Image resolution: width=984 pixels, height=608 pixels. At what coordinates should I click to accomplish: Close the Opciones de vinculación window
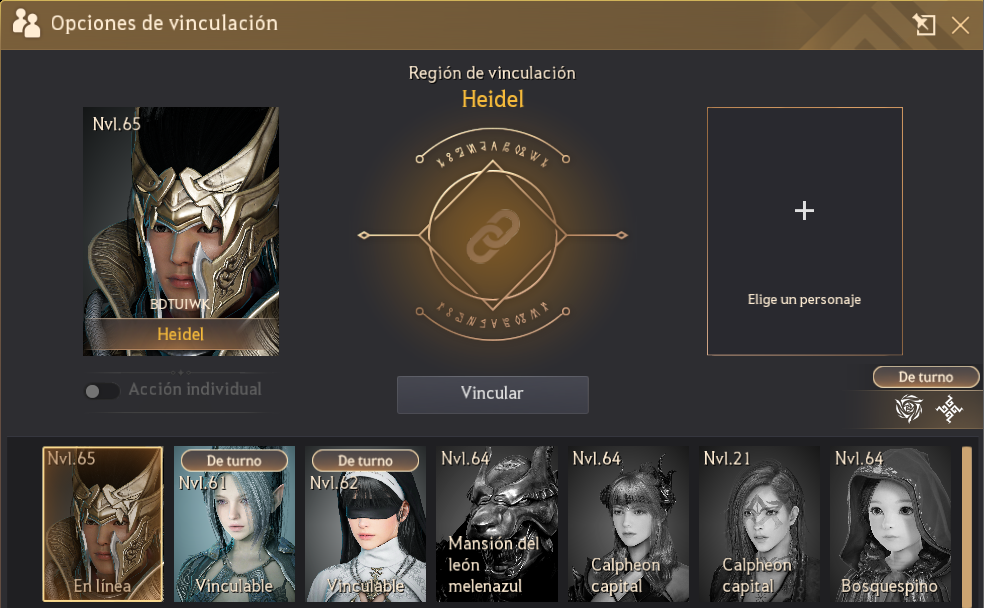(960, 25)
